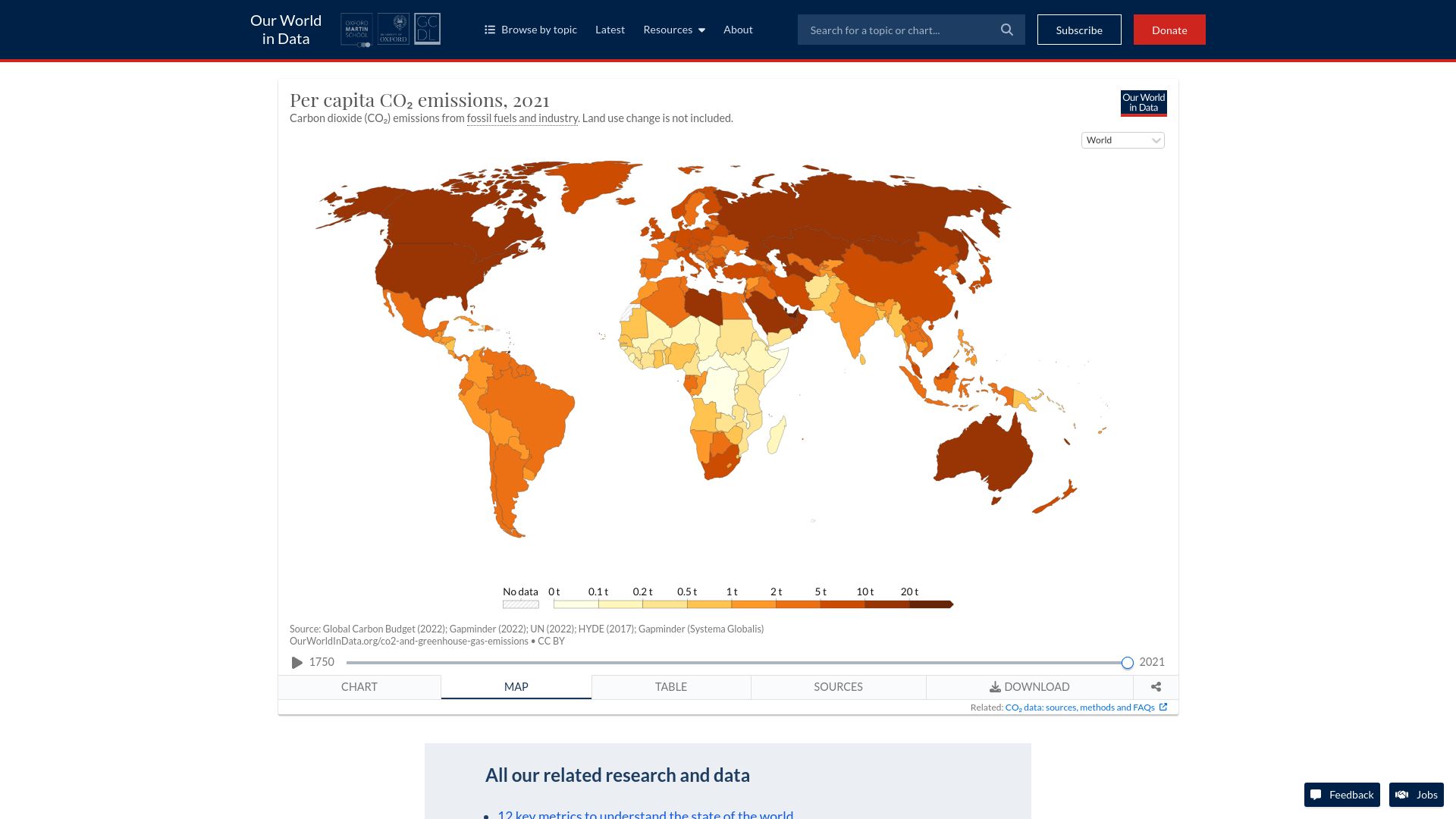This screenshot has height=819, width=1456.
Task: Switch to the TABLE tab
Action: click(x=671, y=687)
